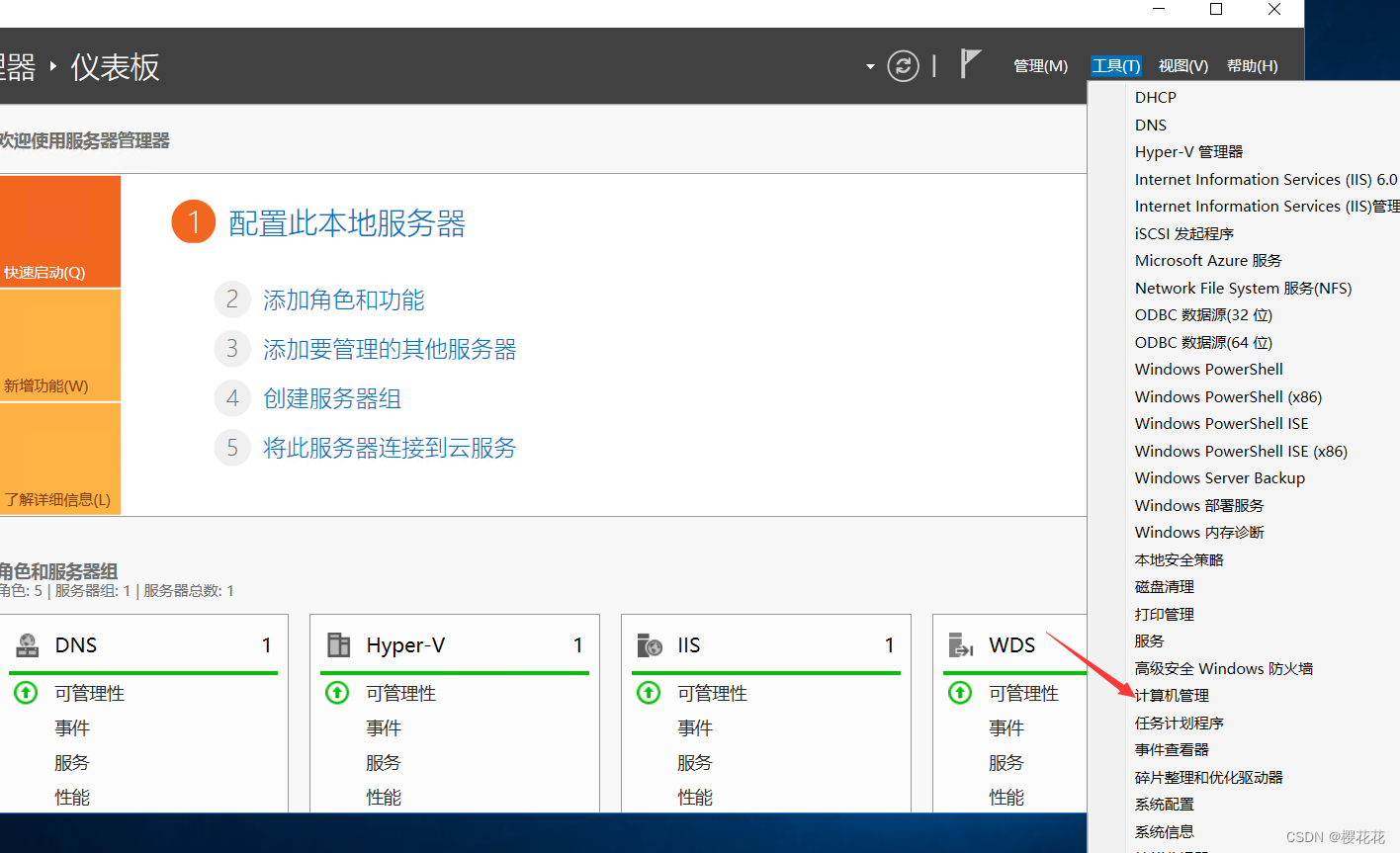The width and height of the screenshot is (1400, 853).
Task: Open the 帮助(H) menu
Action: point(1253,66)
